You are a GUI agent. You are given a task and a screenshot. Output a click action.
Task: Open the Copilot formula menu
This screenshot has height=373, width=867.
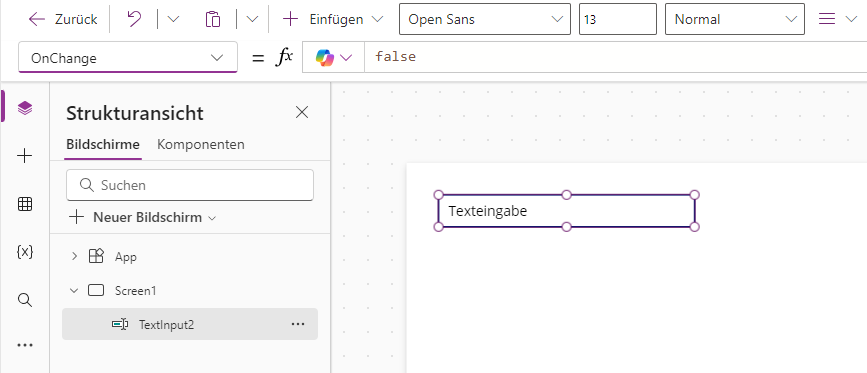click(x=333, y=57)
